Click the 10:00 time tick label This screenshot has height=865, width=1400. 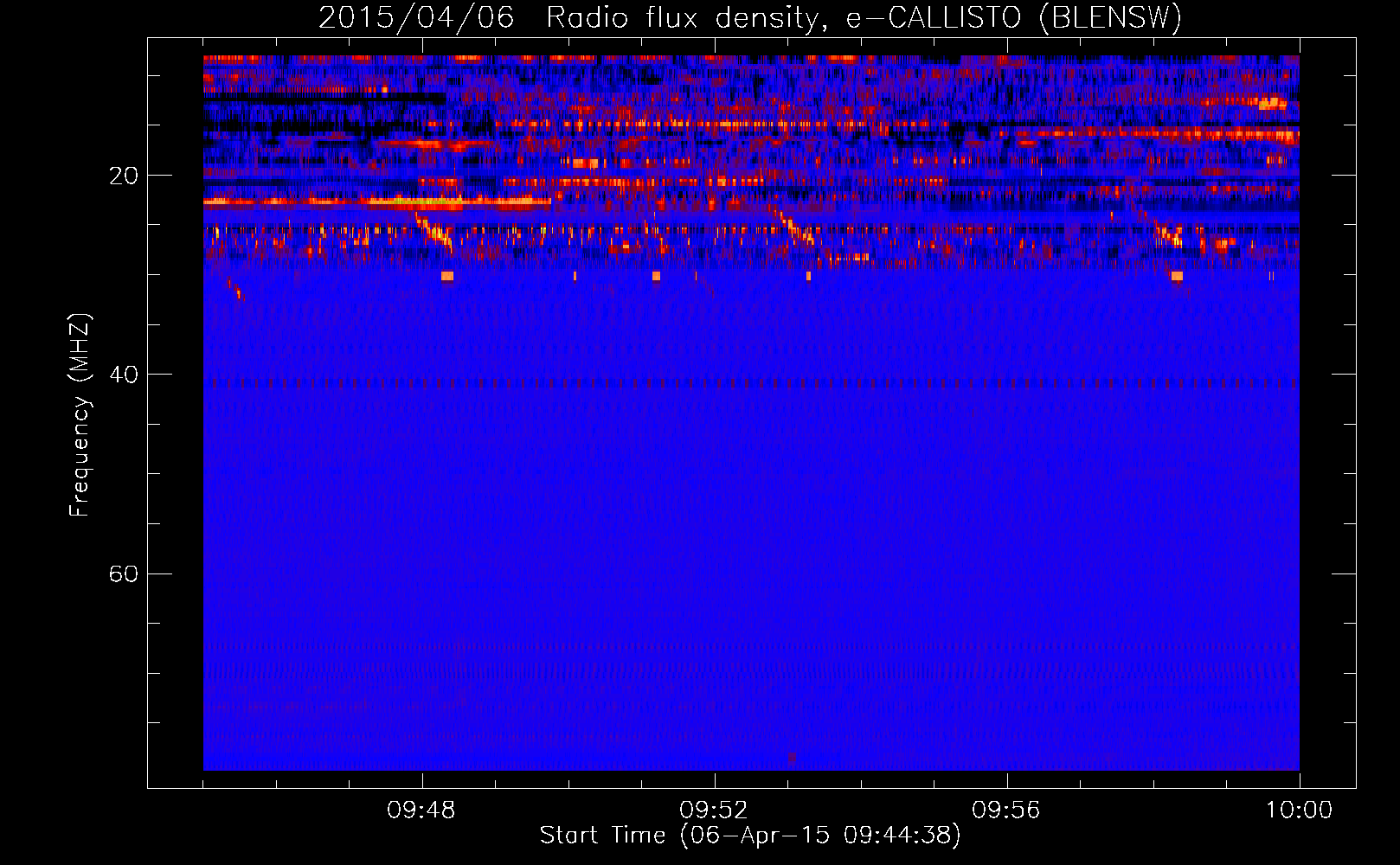click(1299, 811)
